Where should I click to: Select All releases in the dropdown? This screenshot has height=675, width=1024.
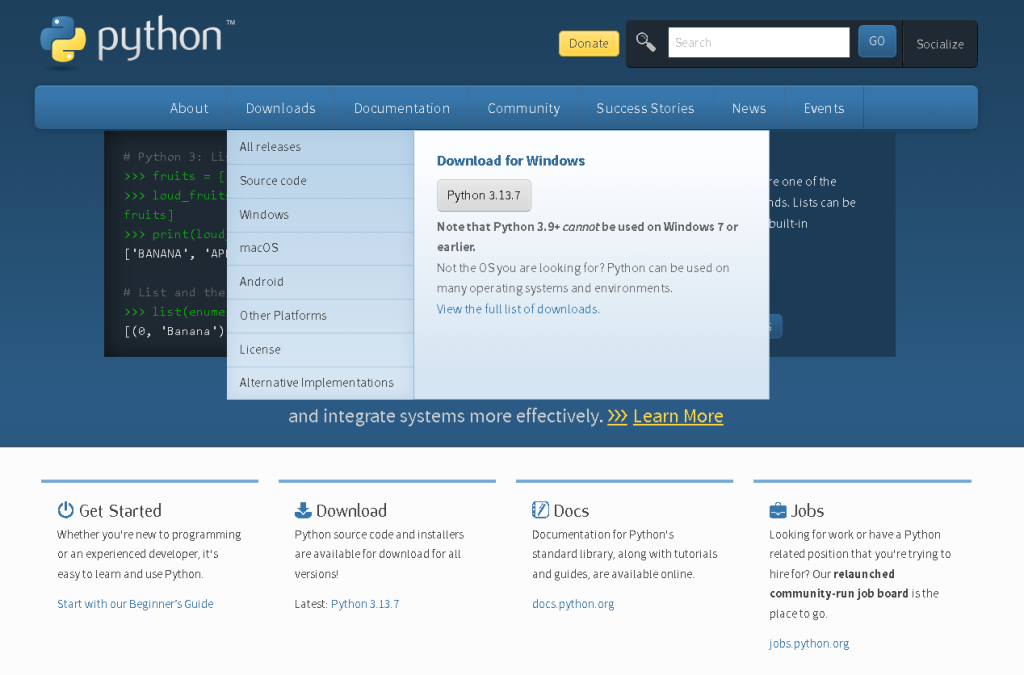point(270,147)
